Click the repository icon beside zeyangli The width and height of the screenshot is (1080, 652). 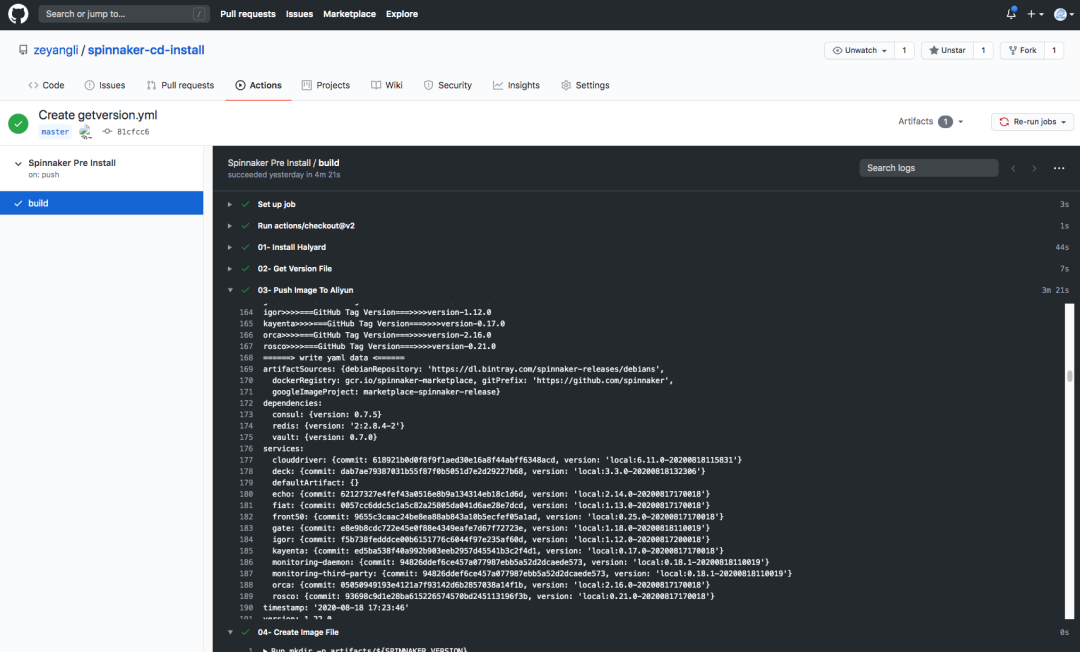[23, 50]
